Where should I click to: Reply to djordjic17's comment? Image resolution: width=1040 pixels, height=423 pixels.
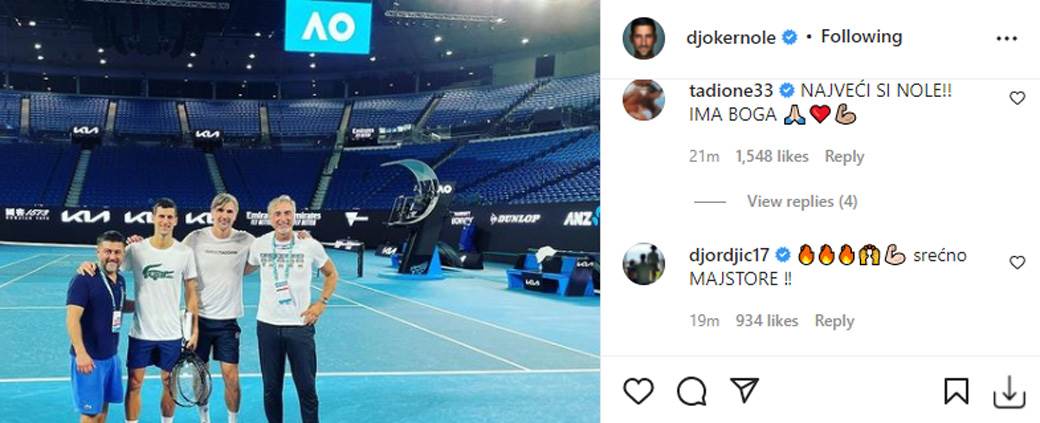[x=834, y=321]
